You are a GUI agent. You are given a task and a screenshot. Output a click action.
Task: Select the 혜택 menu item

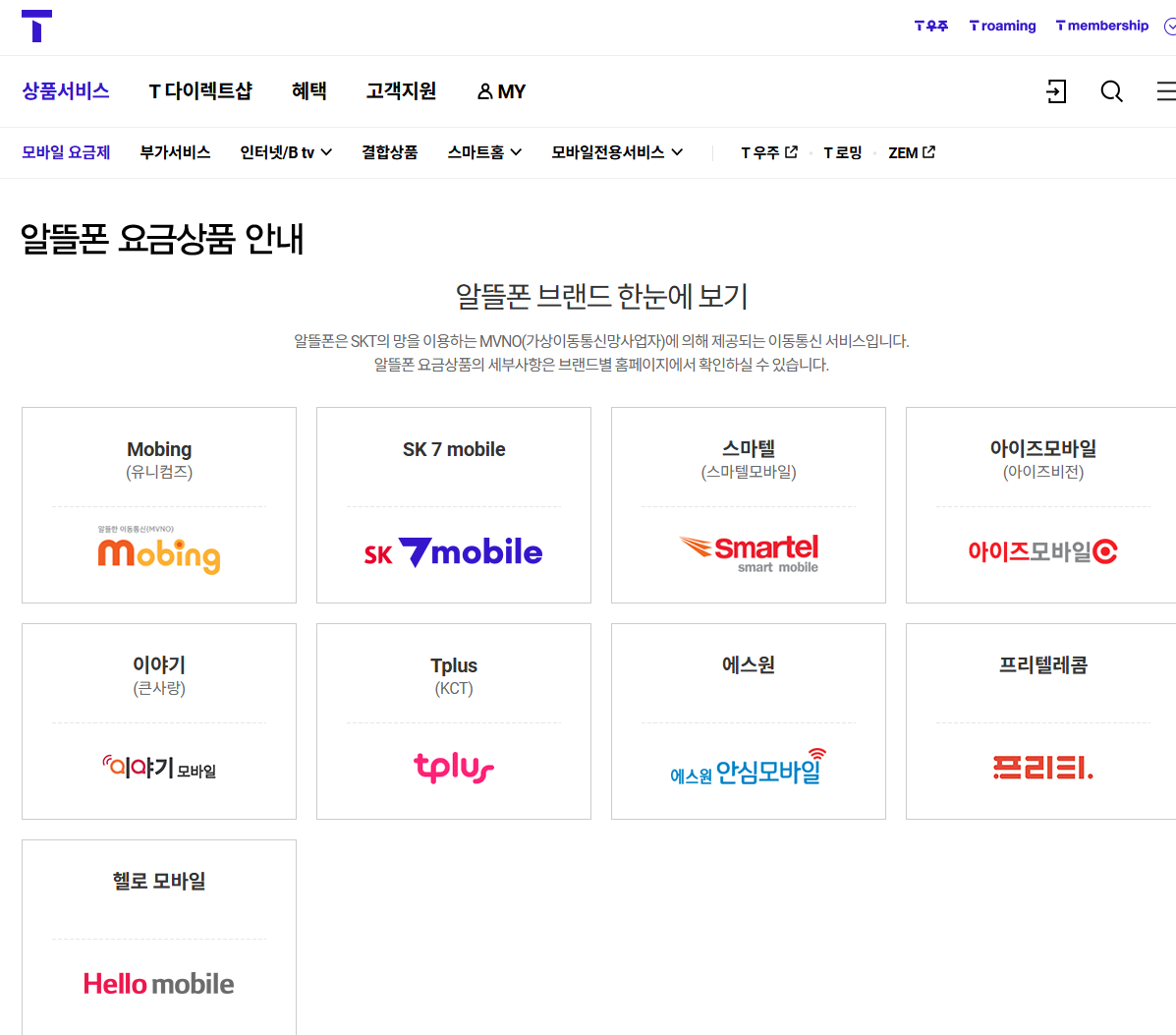click(309, 91)
